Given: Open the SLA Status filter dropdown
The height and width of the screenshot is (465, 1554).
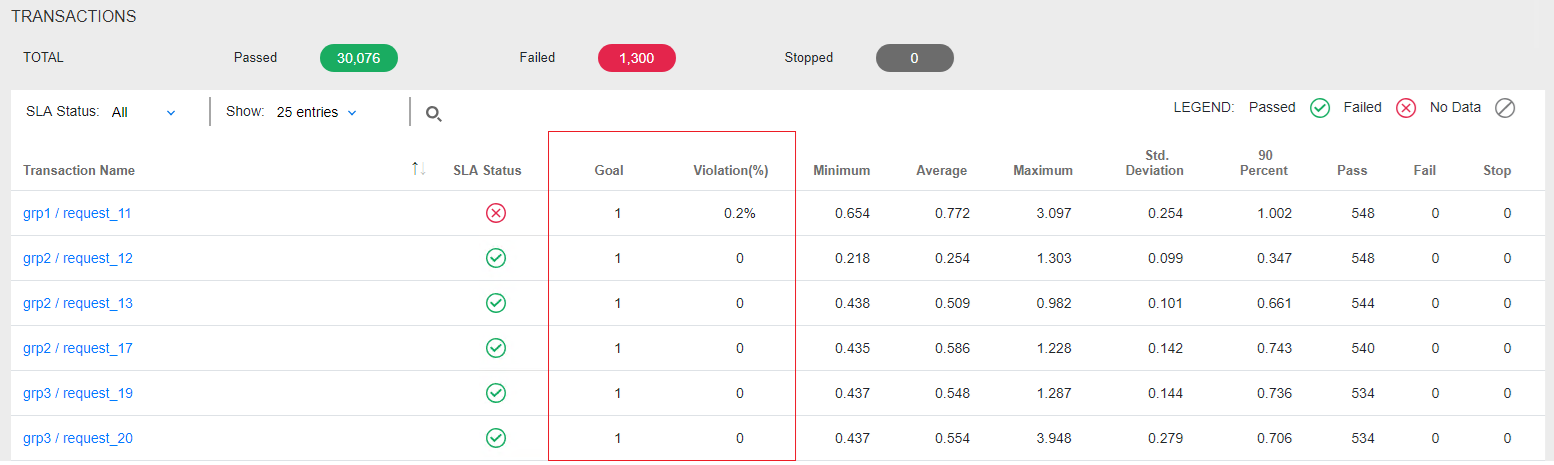Looking at the screenshot, I should point(143,112).
